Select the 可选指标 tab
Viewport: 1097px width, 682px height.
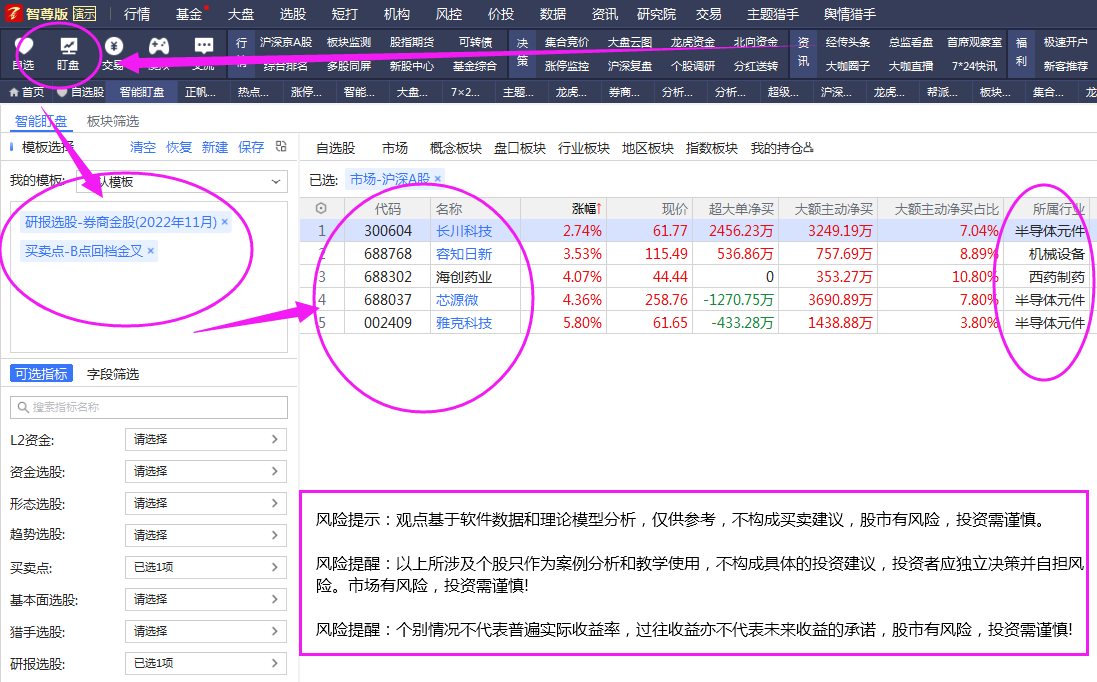point(42,374)
